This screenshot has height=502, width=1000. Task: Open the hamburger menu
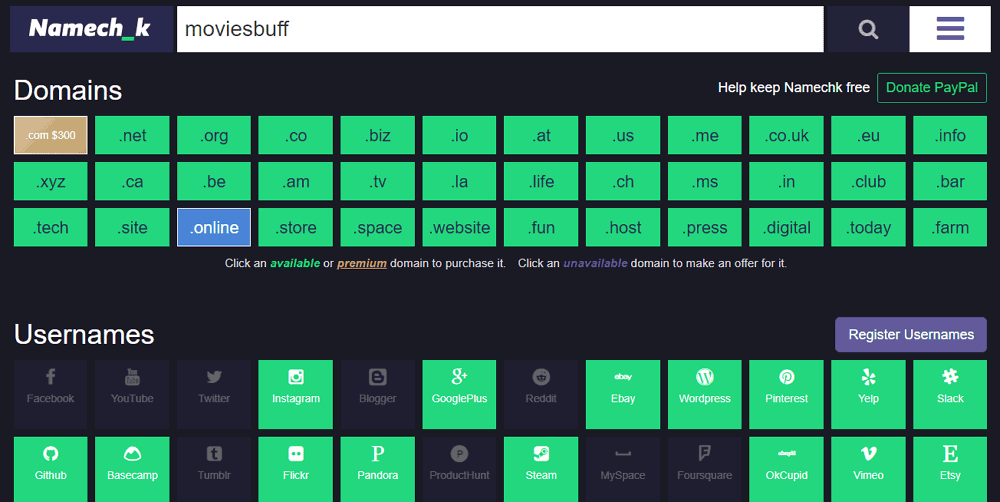tap(949, 29)
